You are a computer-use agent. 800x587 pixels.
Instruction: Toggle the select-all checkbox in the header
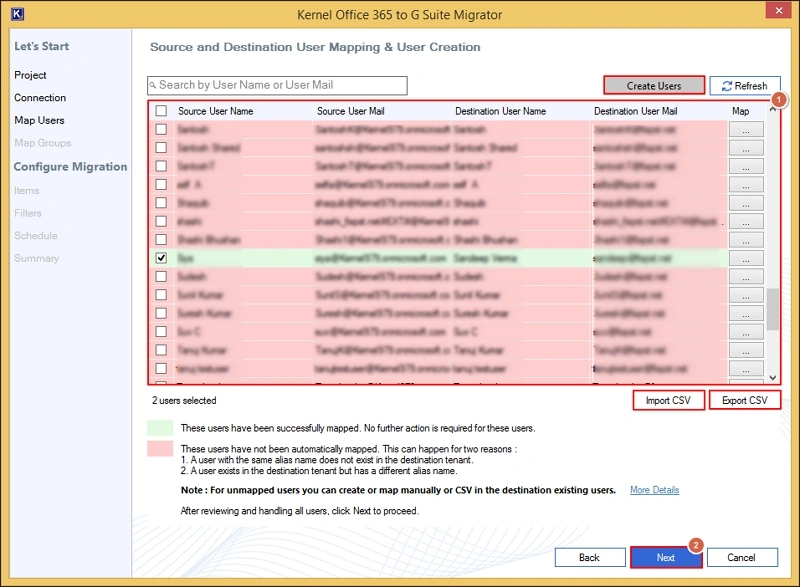click(161, 111)
